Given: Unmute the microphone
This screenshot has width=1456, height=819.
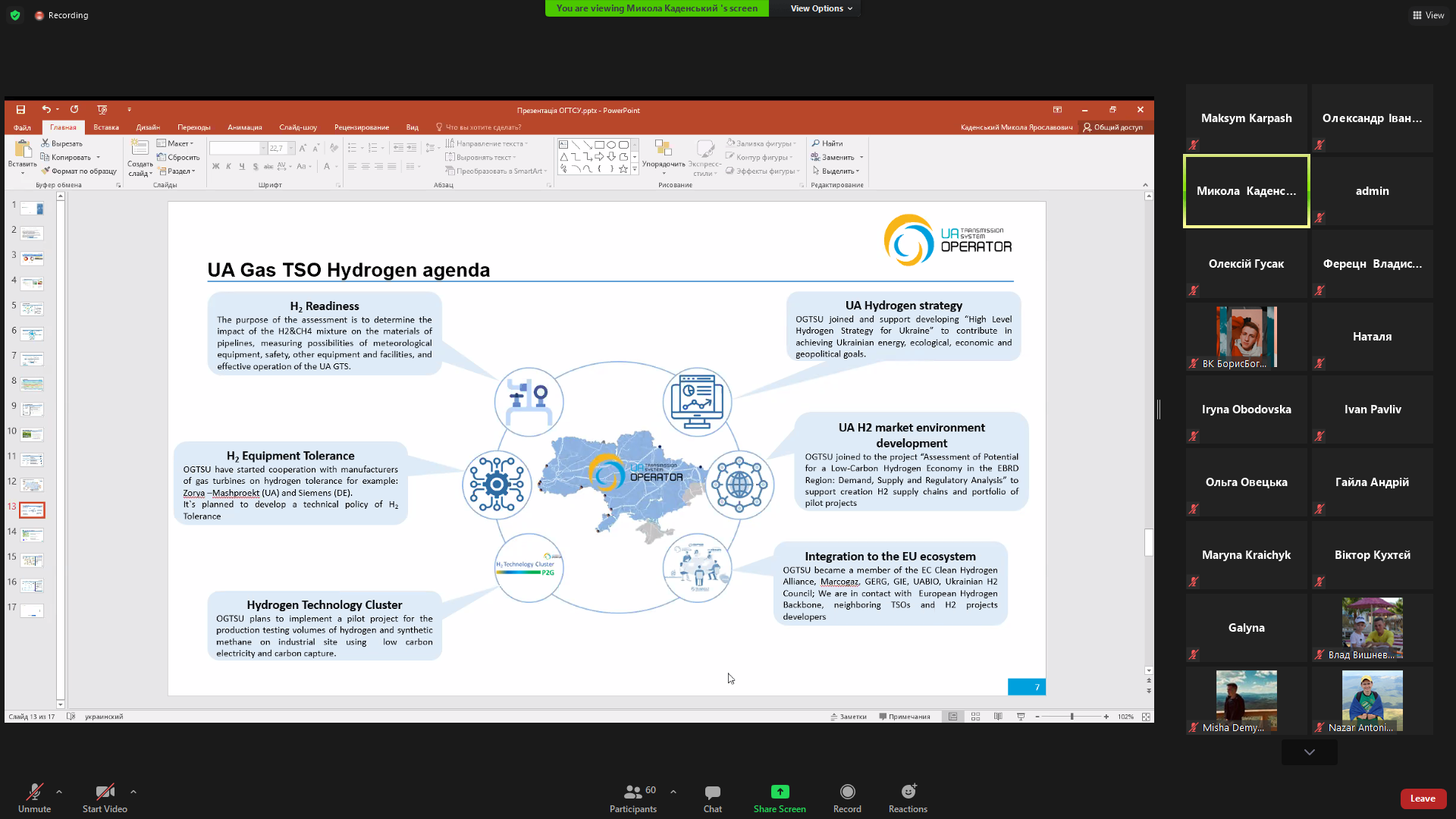Looking at the screenshot, I should coord(34,797).
